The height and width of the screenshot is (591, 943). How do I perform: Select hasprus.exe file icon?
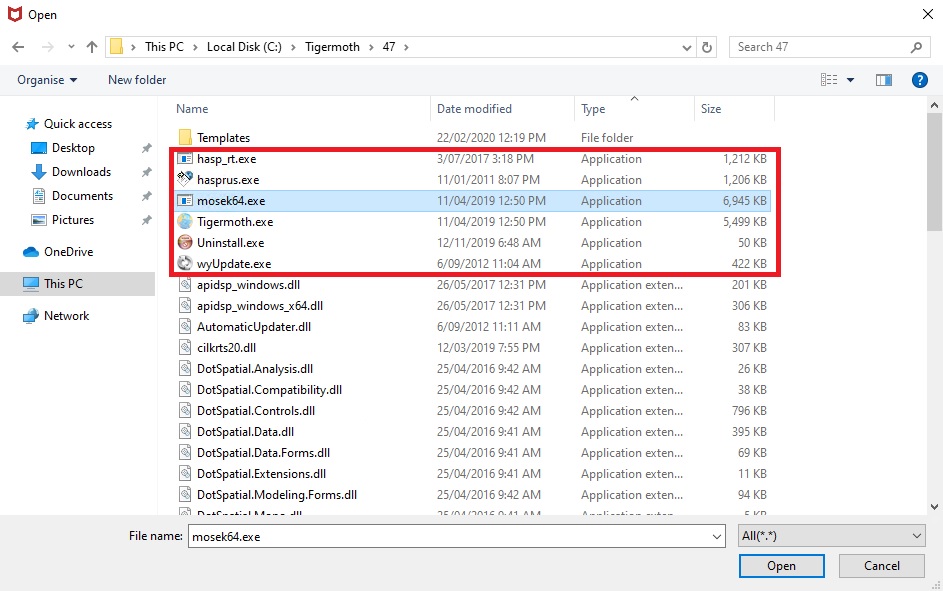click(185, 179)
